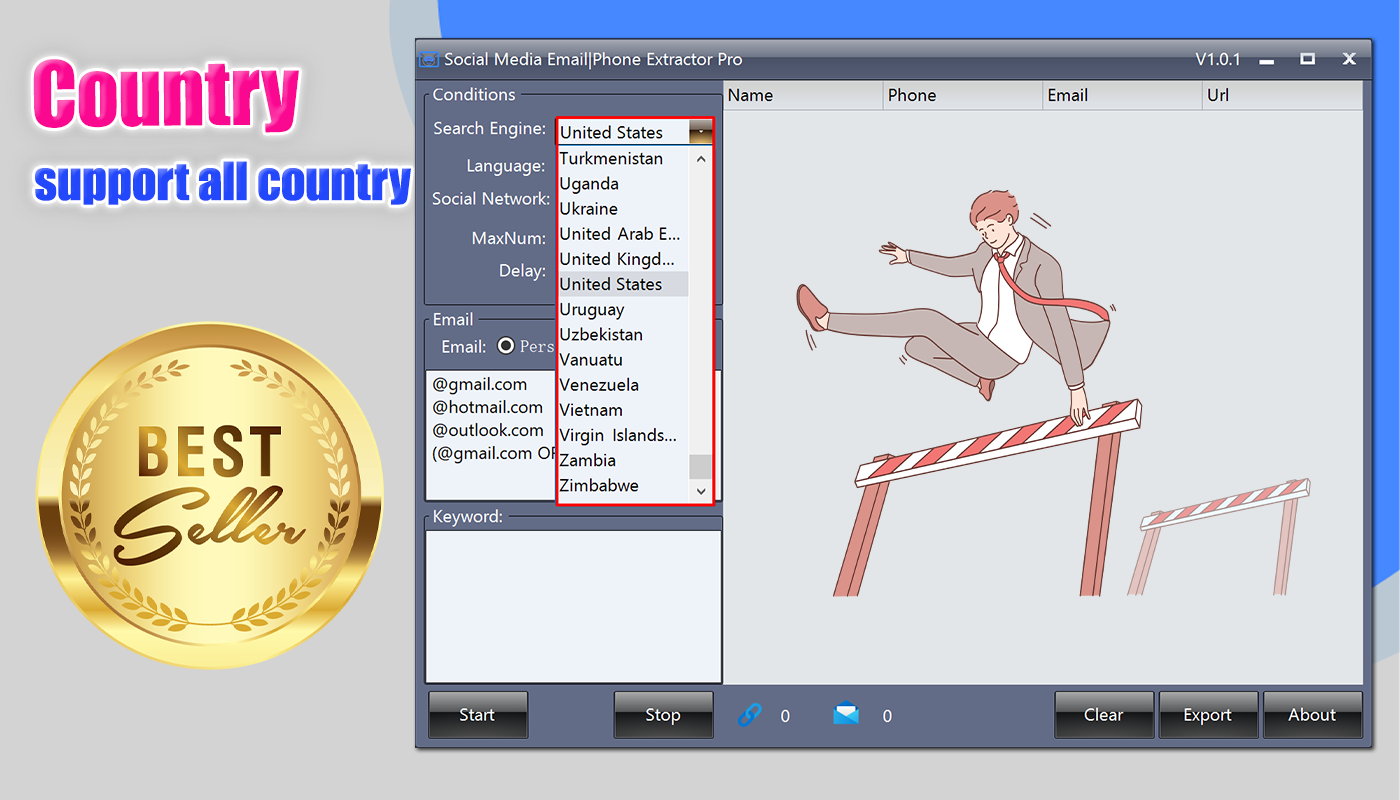Click the Stop button
Image resolution: width=1400 pixels, height=800 pixels.
coord(663,715)
